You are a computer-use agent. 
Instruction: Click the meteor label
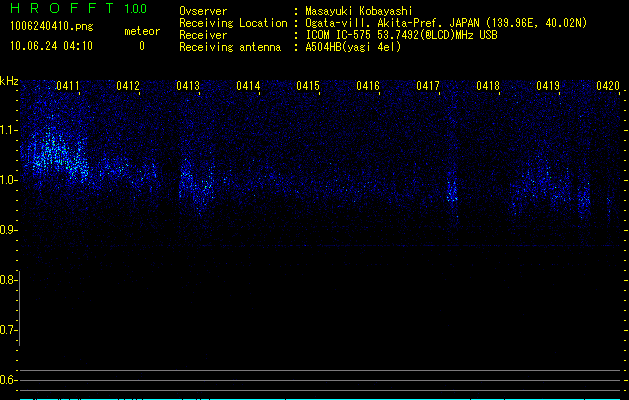pos(142,31)
